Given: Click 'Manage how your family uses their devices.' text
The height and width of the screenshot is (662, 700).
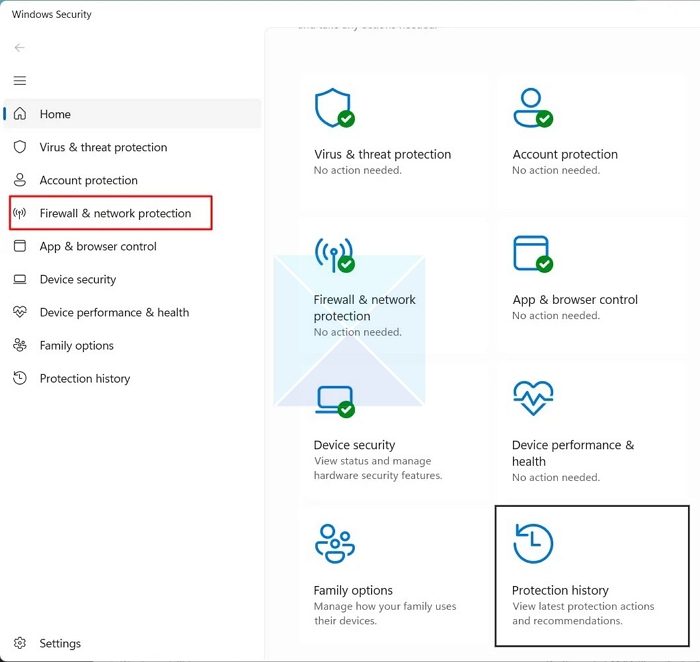Looking at the screenshot, I should [x=385, y=613].
